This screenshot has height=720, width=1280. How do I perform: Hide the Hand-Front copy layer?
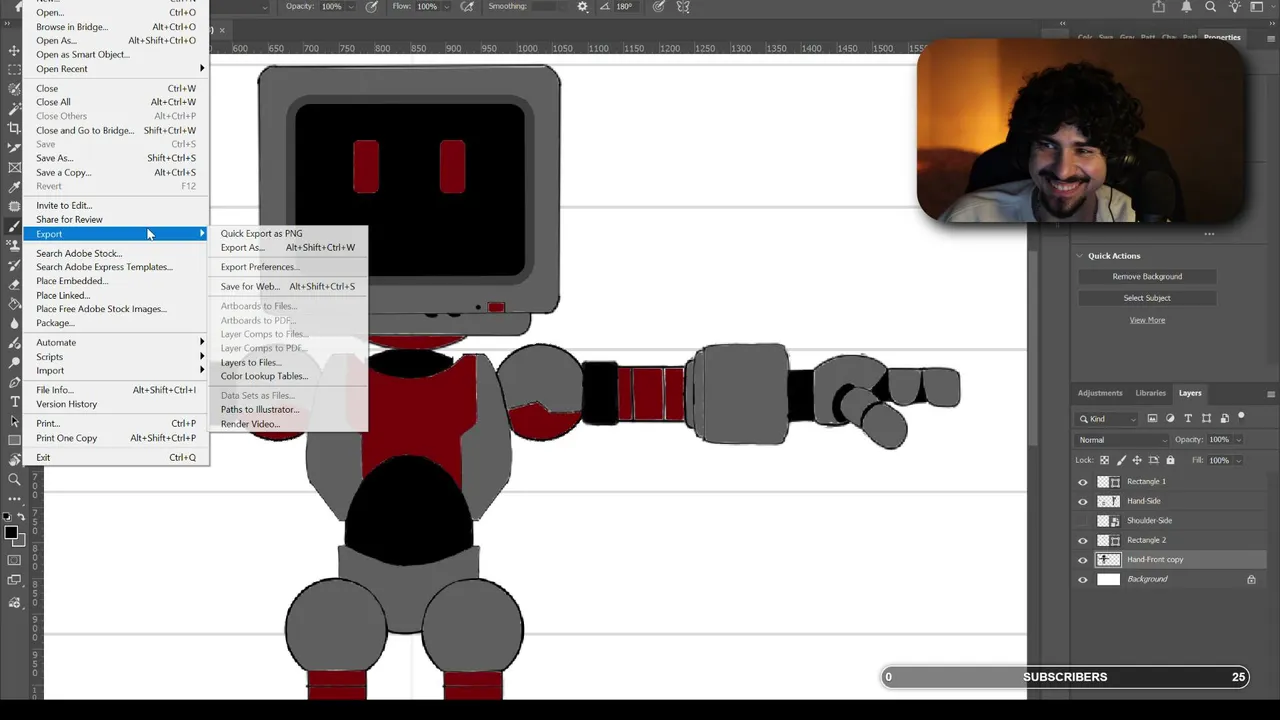point(1082,560)
